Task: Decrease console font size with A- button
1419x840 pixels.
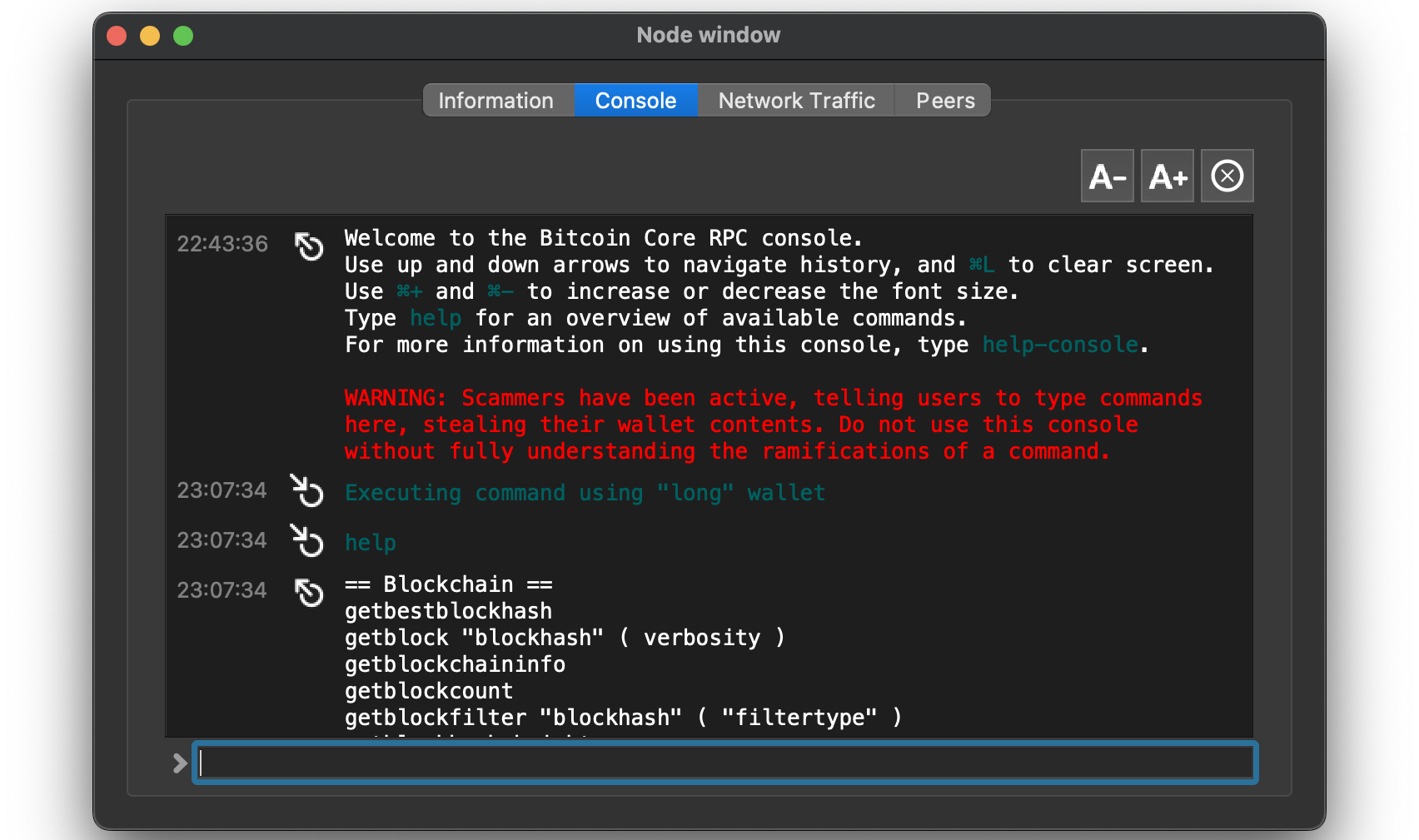Action: click(x=1108, y=176)
